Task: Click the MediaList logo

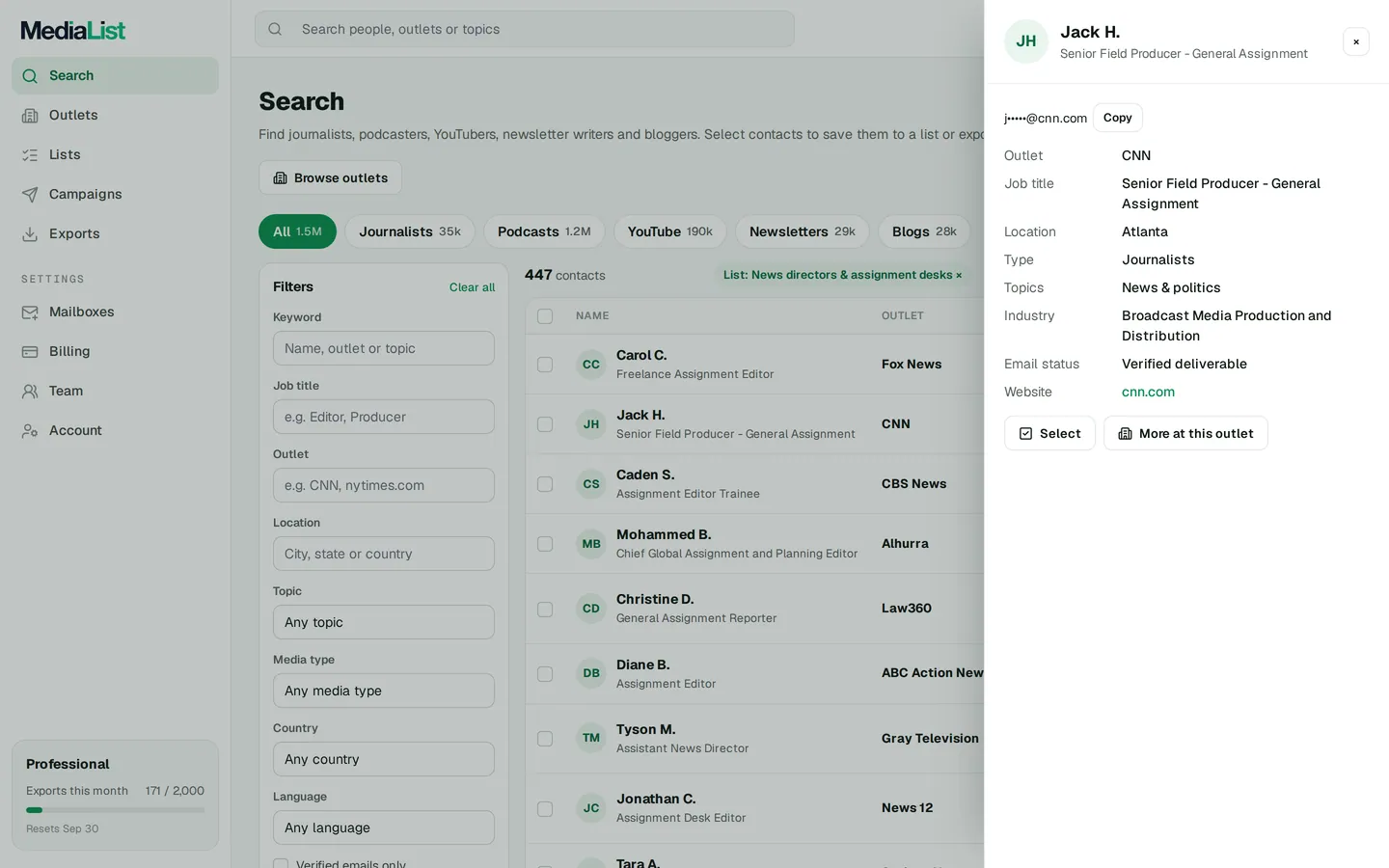Action: coord(73,31)
